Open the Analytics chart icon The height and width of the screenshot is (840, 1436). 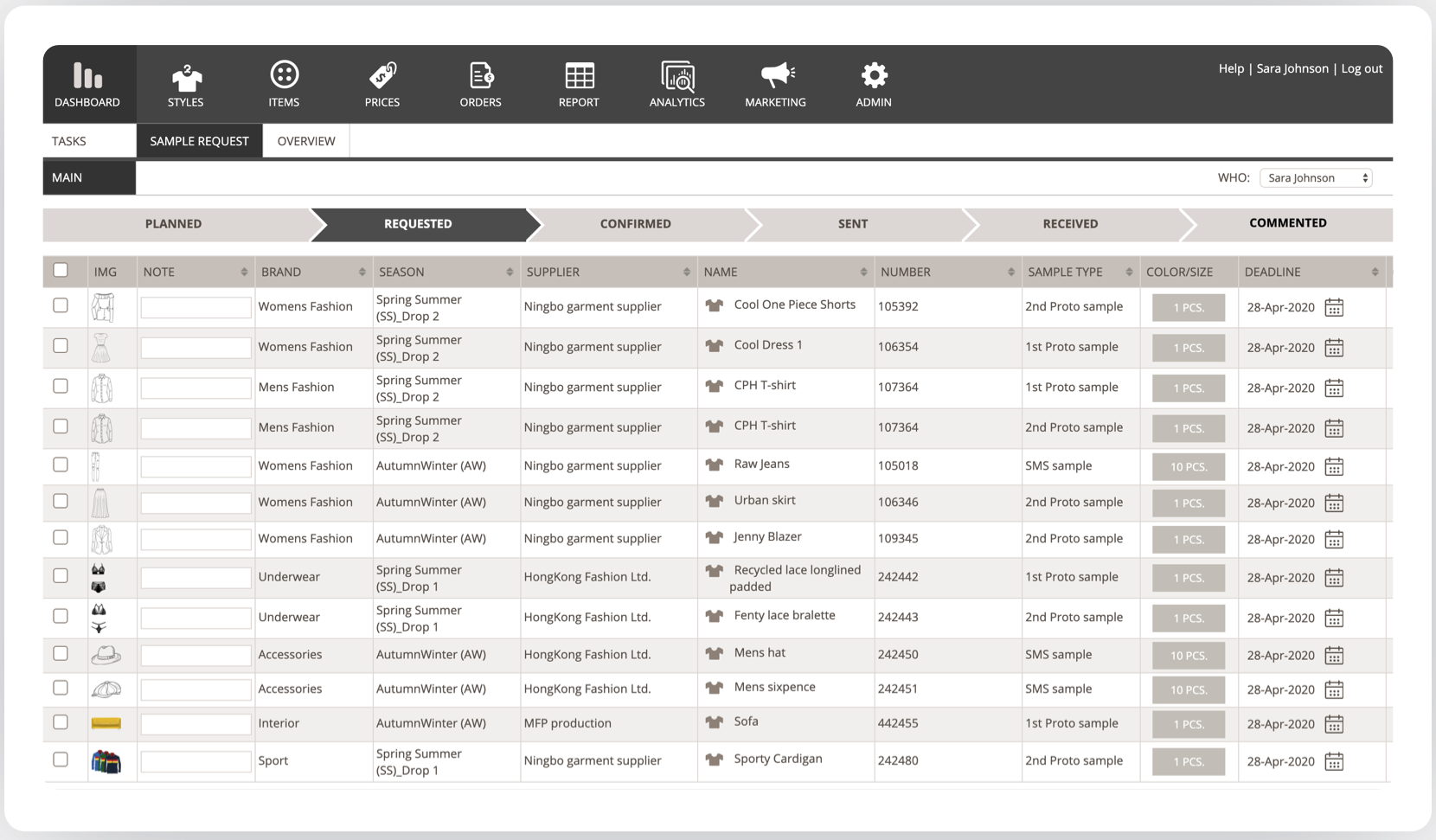click(677, 76)
